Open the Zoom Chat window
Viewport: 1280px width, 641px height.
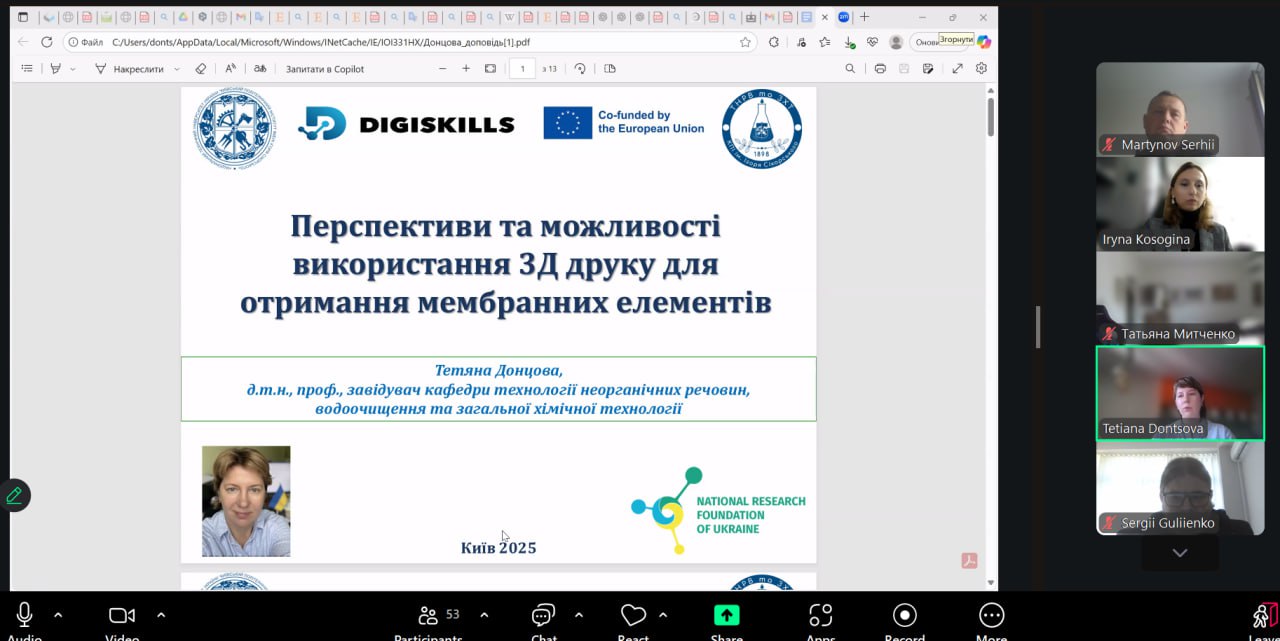click(543, 615)
